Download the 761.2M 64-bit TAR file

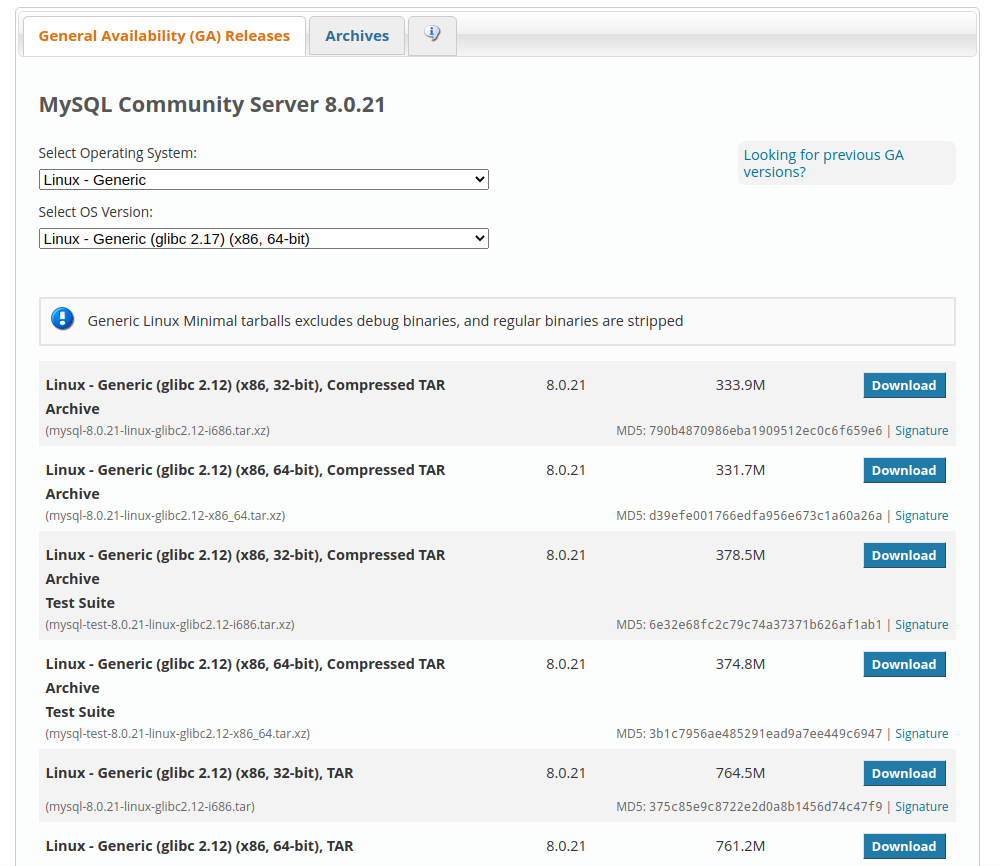click(903, 847)
